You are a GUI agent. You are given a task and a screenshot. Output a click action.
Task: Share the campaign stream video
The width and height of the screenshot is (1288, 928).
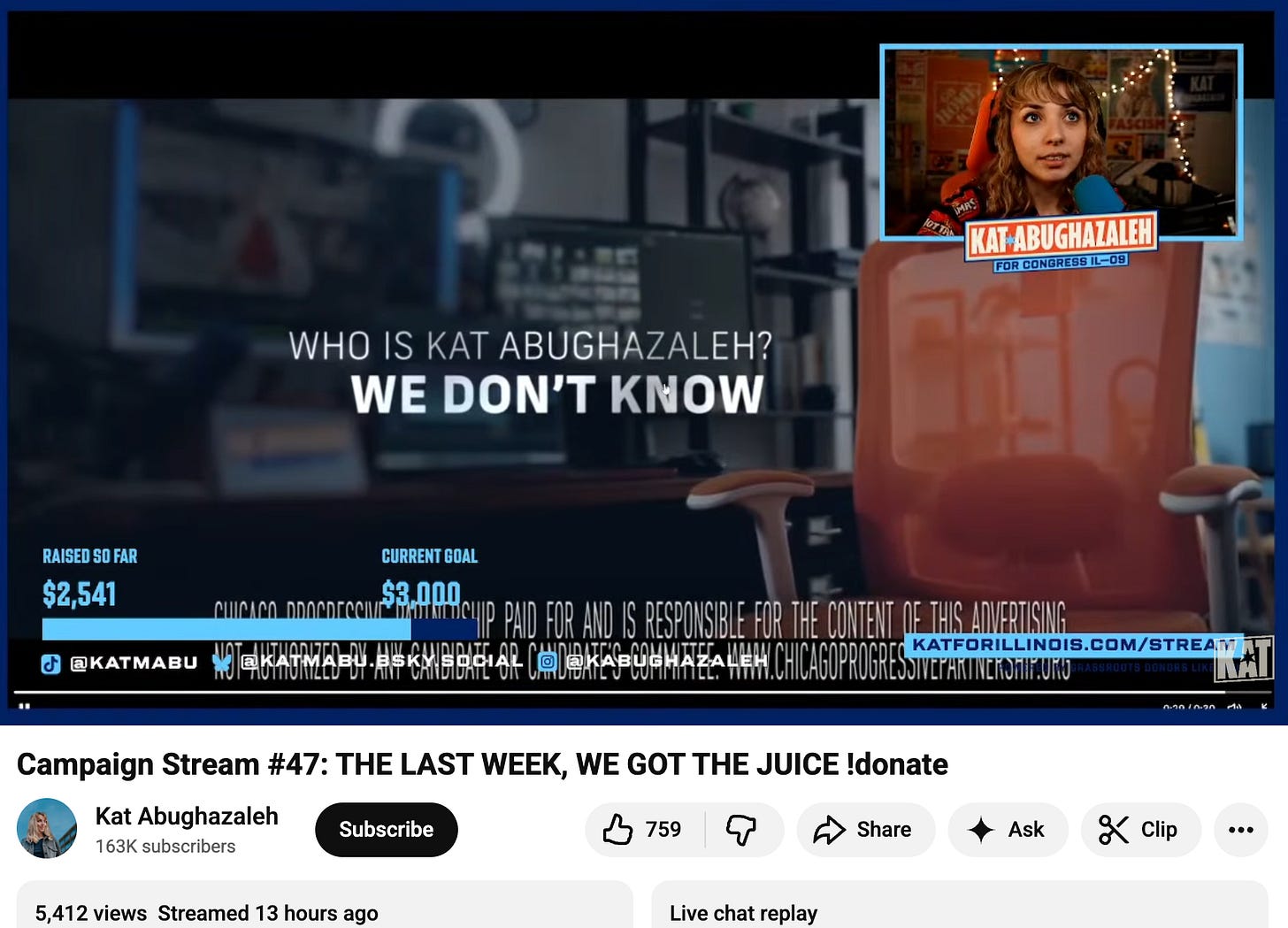tap(865, 830)
